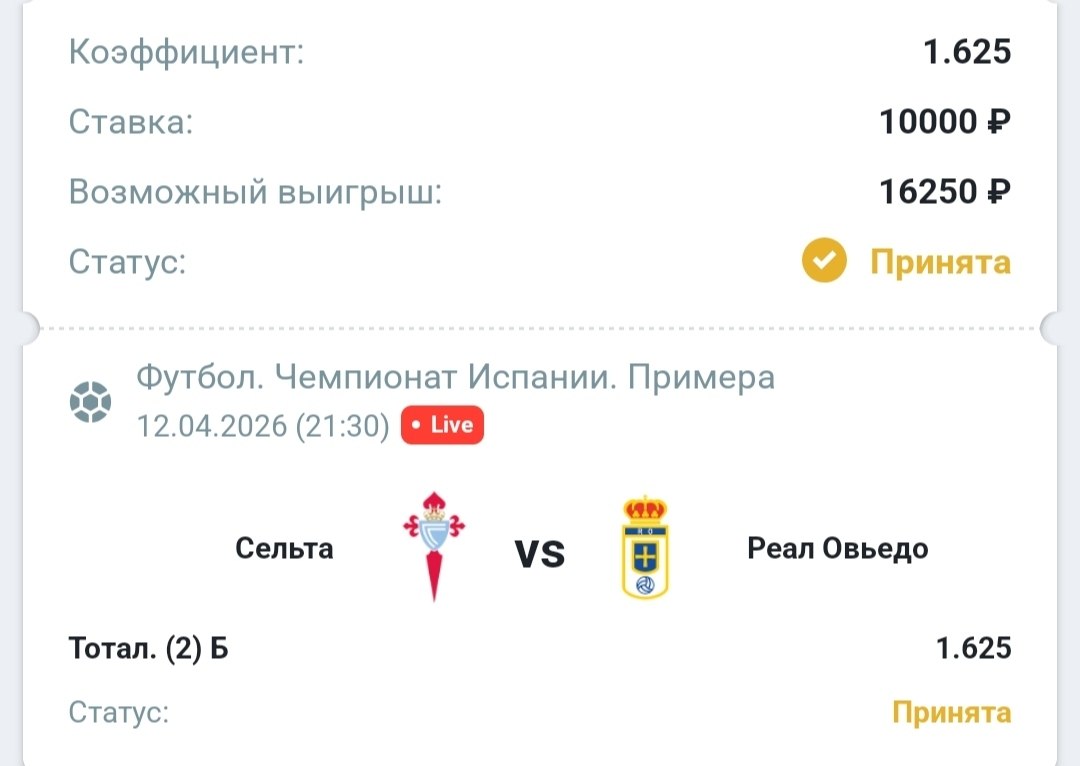This screenshot has height=766, width=1080.
Task: Click the Возможный выигрыш label
Action: pyautogui.click(x=255, y=192)
